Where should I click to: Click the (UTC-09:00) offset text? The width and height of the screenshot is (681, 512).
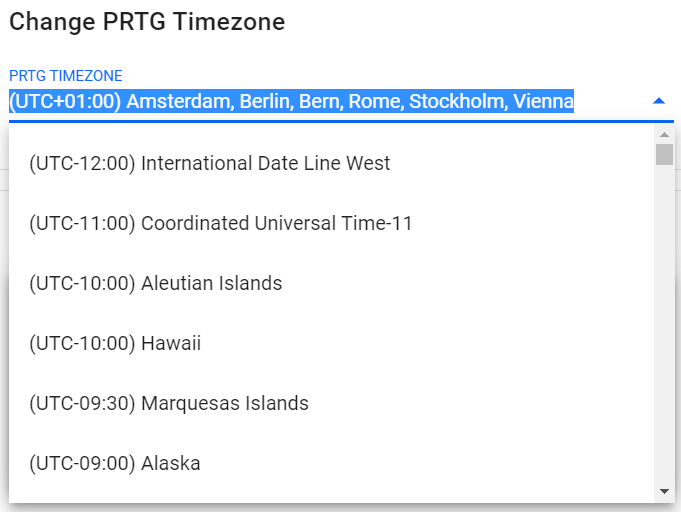click(82, 463)
